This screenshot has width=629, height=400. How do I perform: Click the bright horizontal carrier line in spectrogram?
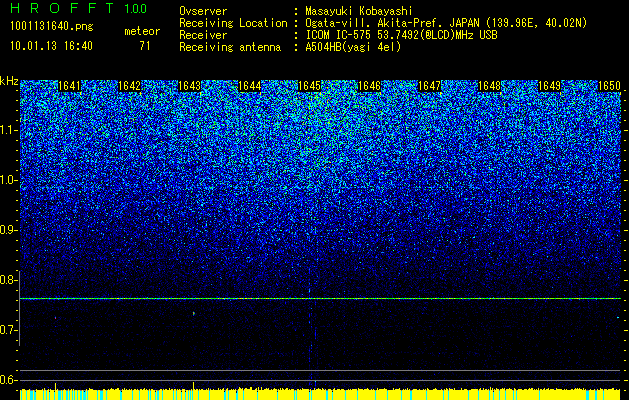tap(320, 298)
